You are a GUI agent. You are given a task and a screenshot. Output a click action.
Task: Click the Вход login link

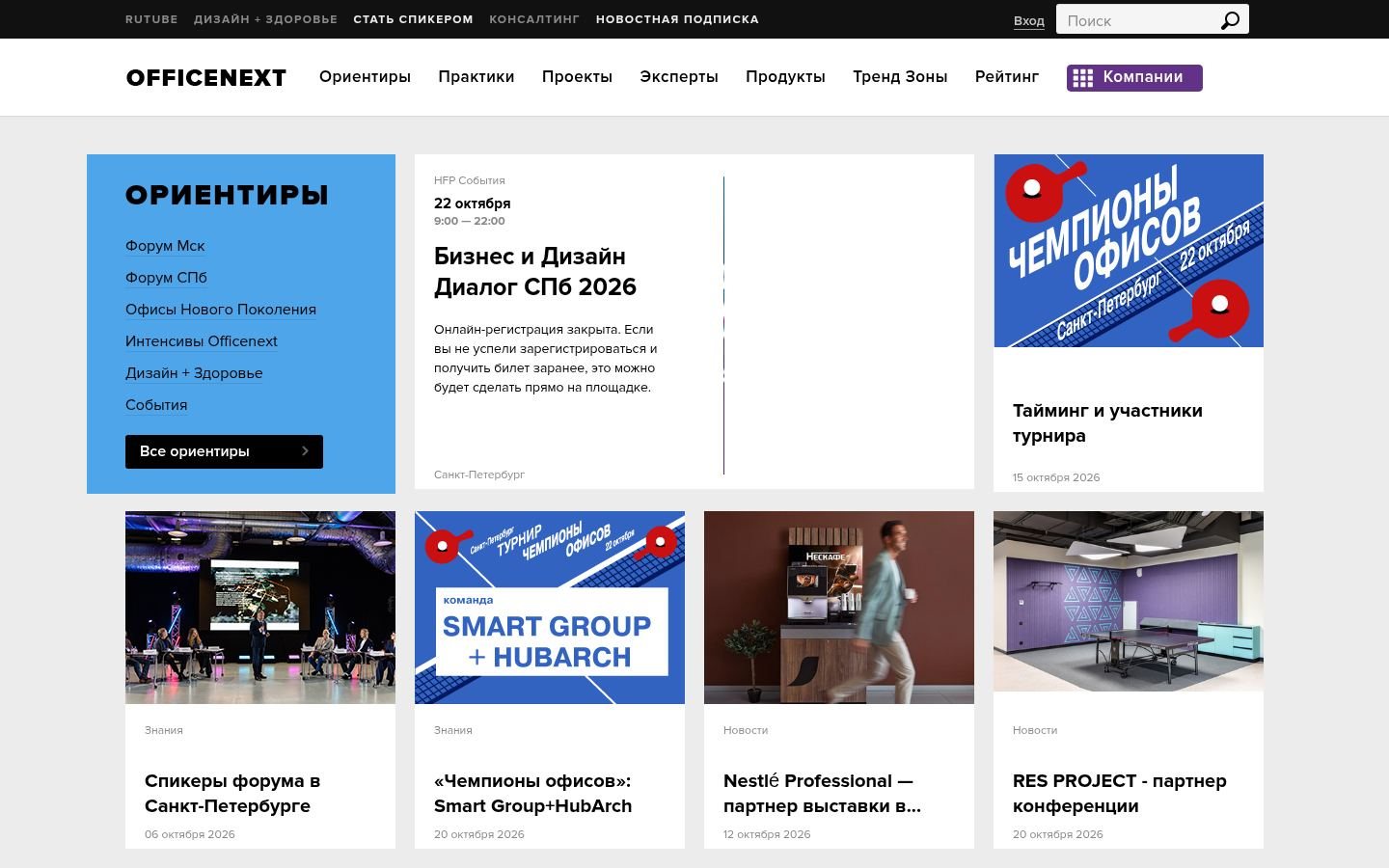tap(1029, 21)
